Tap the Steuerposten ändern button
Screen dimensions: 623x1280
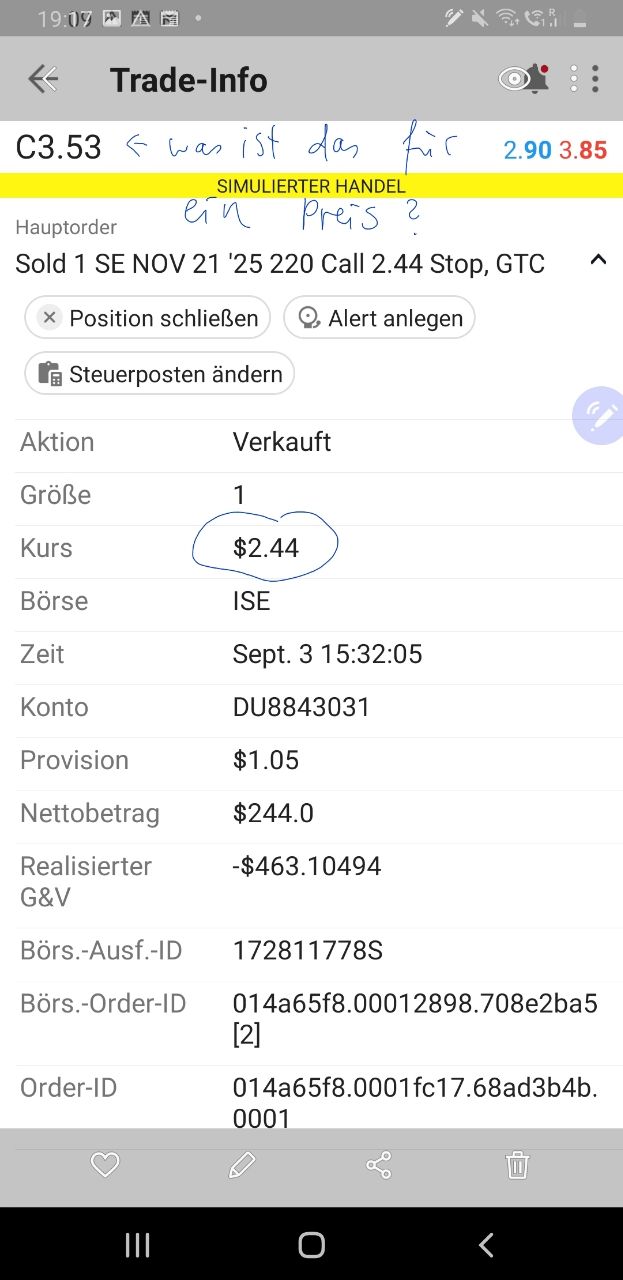coord(160,374)
